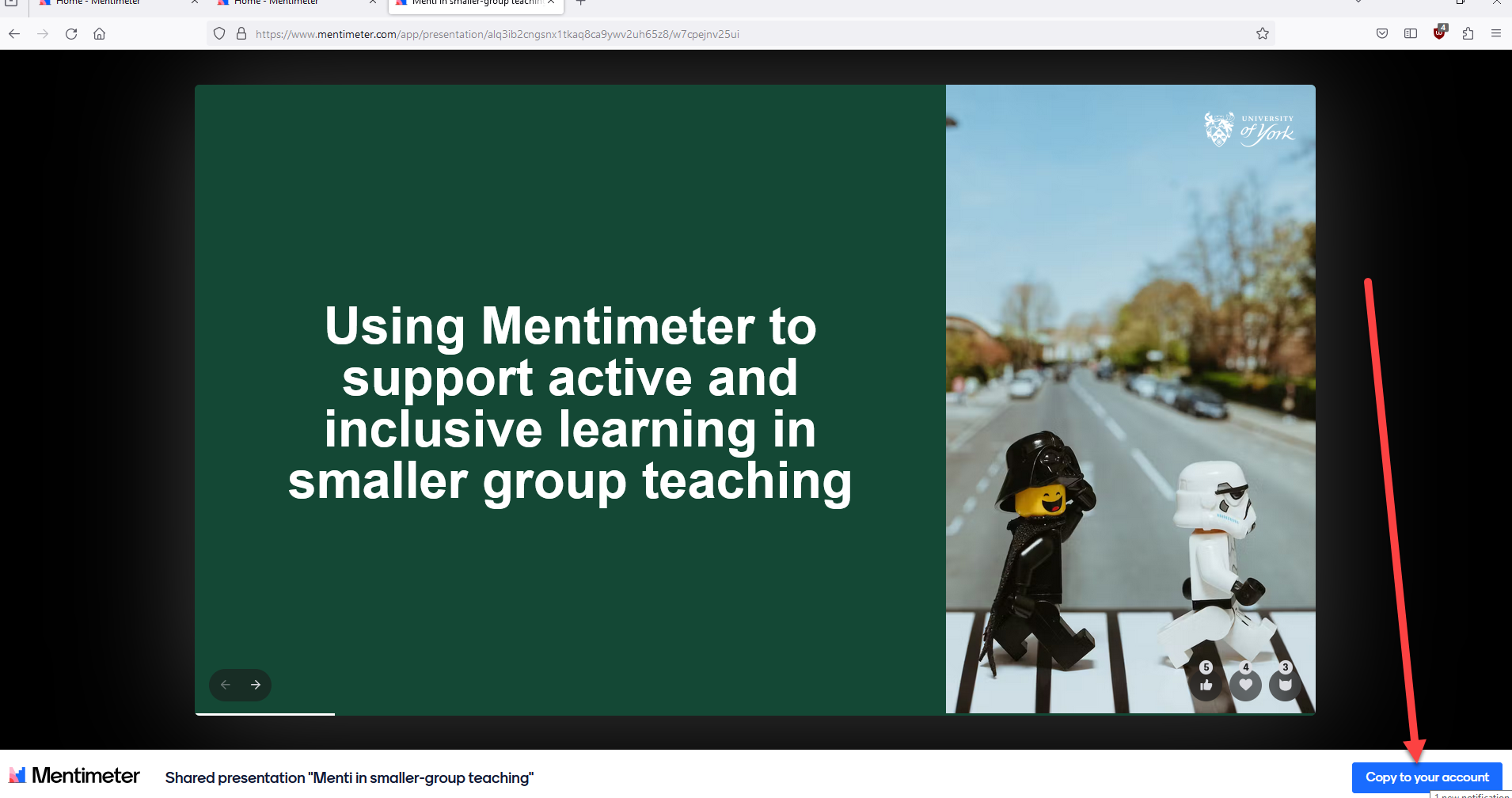The image size is (1512, 798).
Task: Click the thumbs-up reaction icon
Action: tap(1206, 685)
